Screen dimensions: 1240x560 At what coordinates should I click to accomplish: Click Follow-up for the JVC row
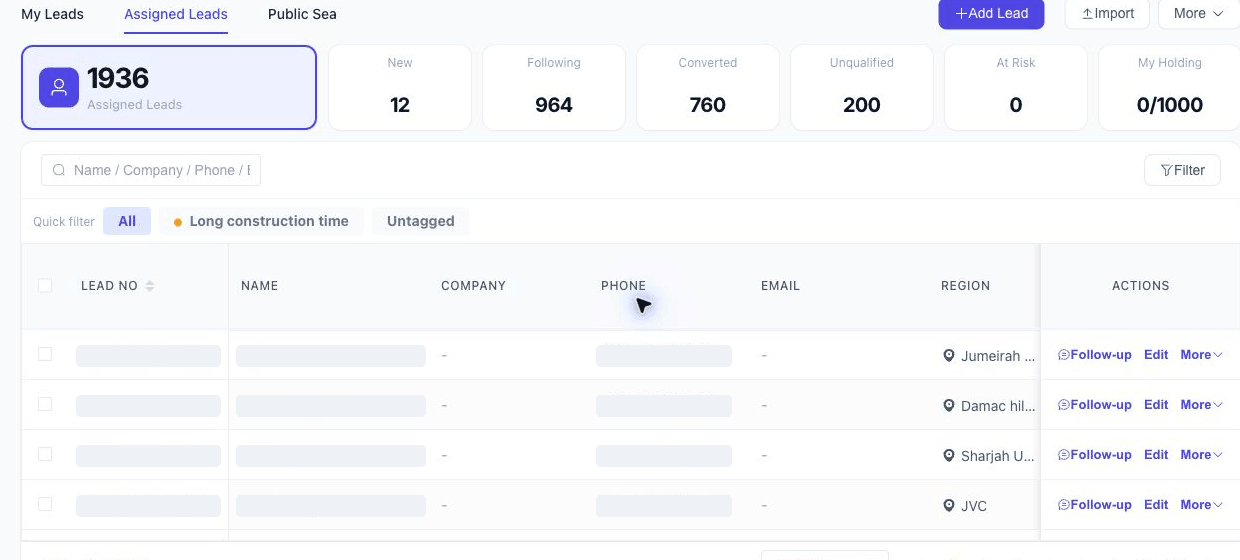point(1095,505)
